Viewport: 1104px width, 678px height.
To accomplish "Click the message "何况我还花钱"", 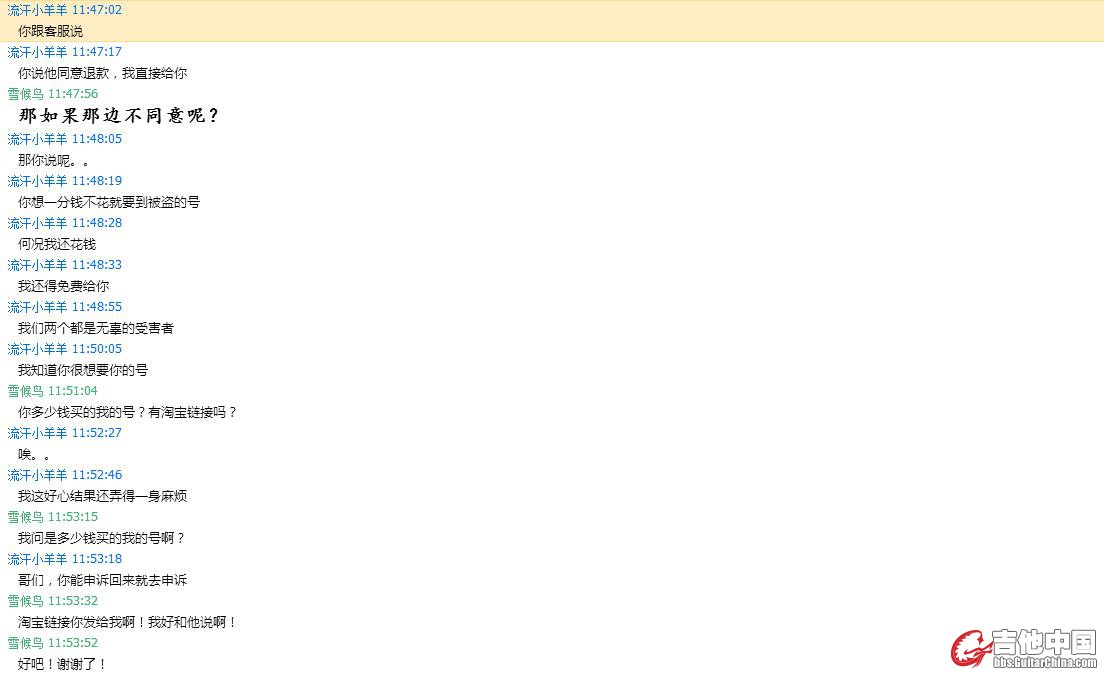I will point(56,244).
